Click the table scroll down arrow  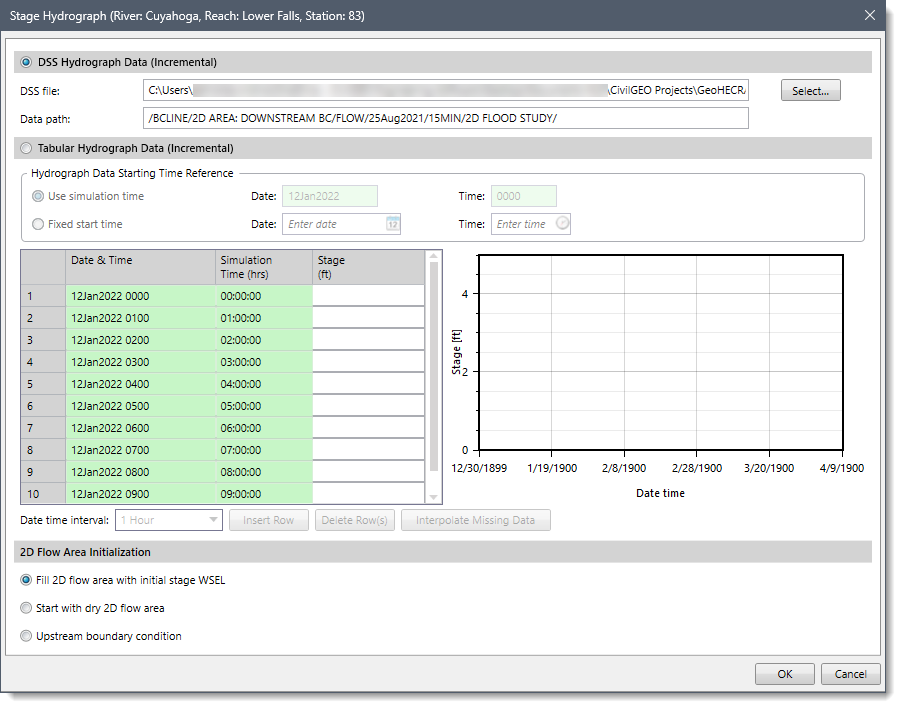click(x=434, y=497)
